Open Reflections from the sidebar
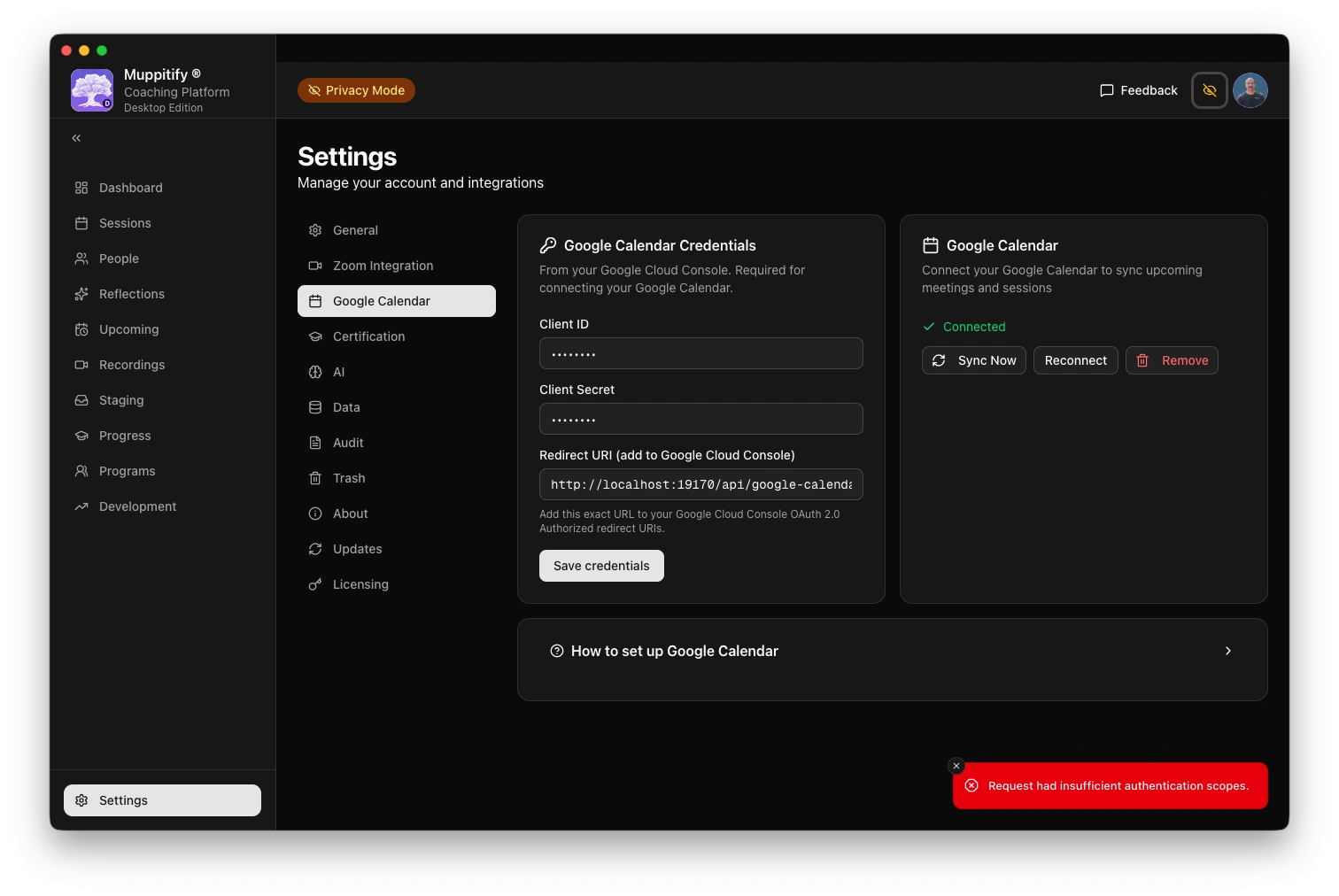Viewport: 1339px width, 896px height. click(x=132, y=294)
